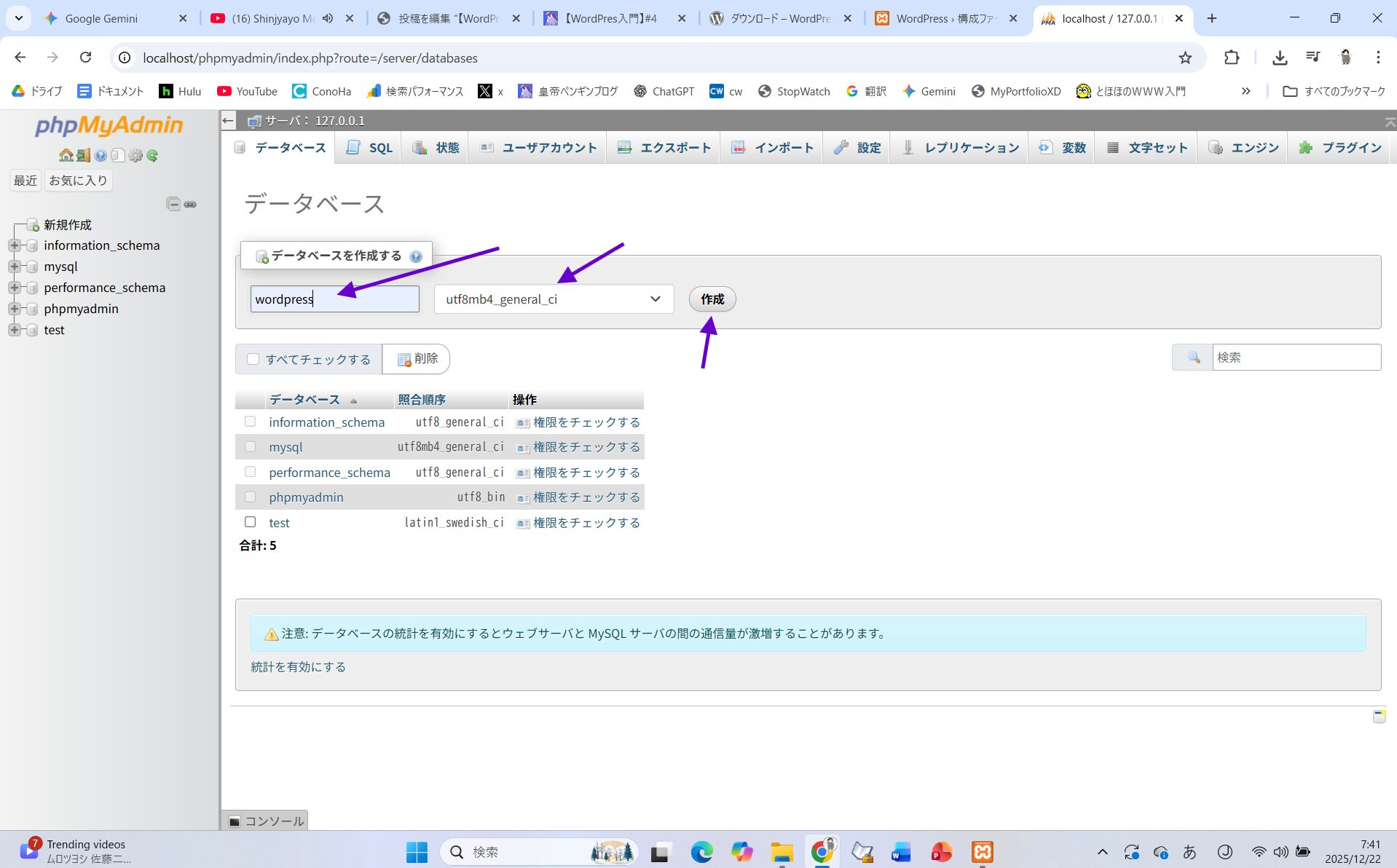Expand the mysql database tree node
The width and height of the screenshot is (1397, 868).
pos(15,267)
